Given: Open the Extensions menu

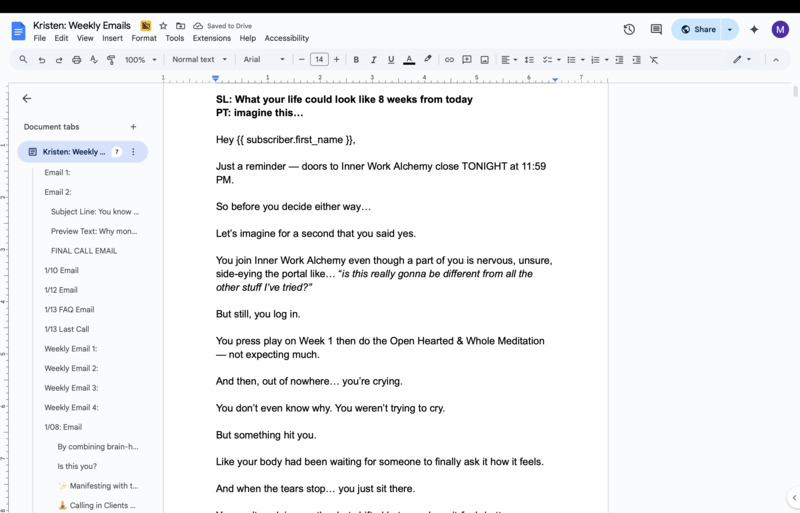Looking at the screenshot, I should tap(212, 38).
